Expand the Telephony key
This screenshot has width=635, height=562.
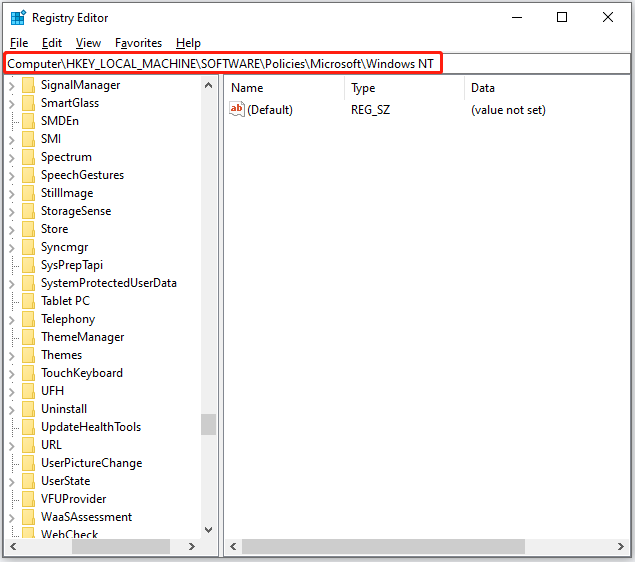12,320
